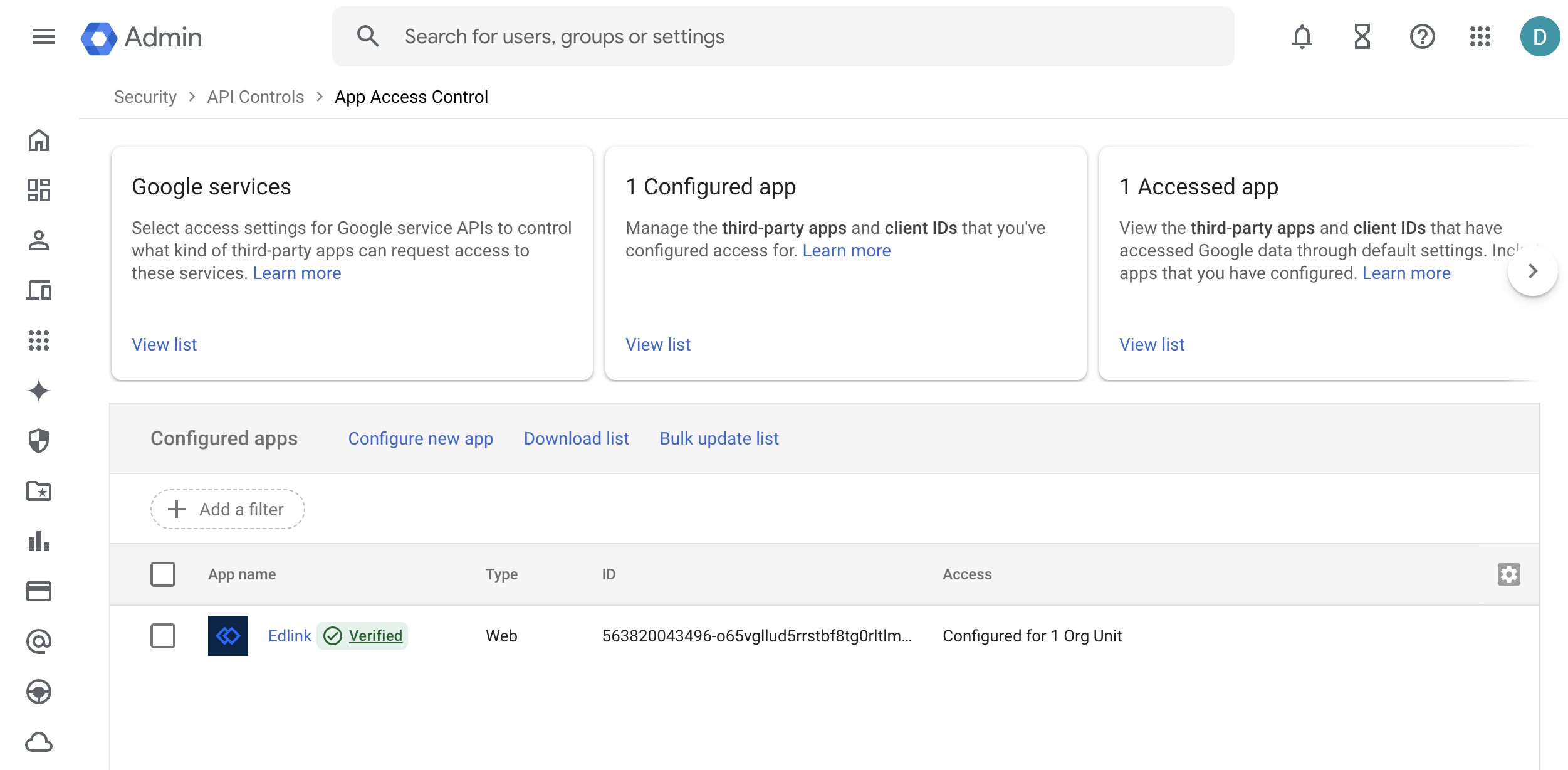This screenshot has width=1568, height=770.
Task: Click Download list
Action: tap(577, 438)
